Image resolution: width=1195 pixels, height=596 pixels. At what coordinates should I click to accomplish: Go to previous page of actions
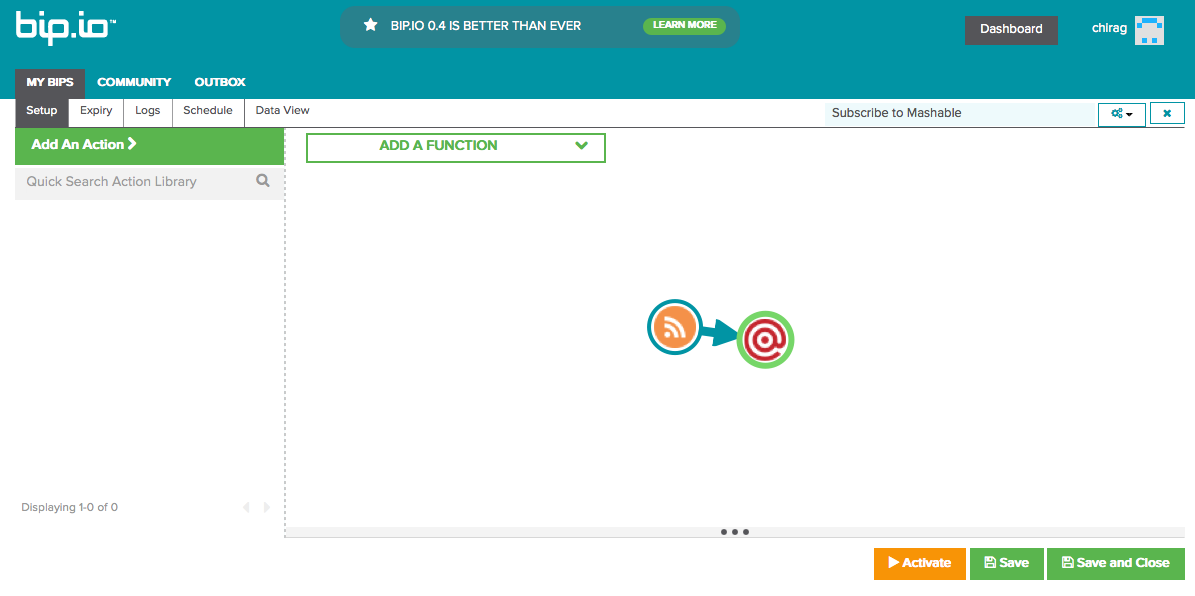click(x=245, y=507)
